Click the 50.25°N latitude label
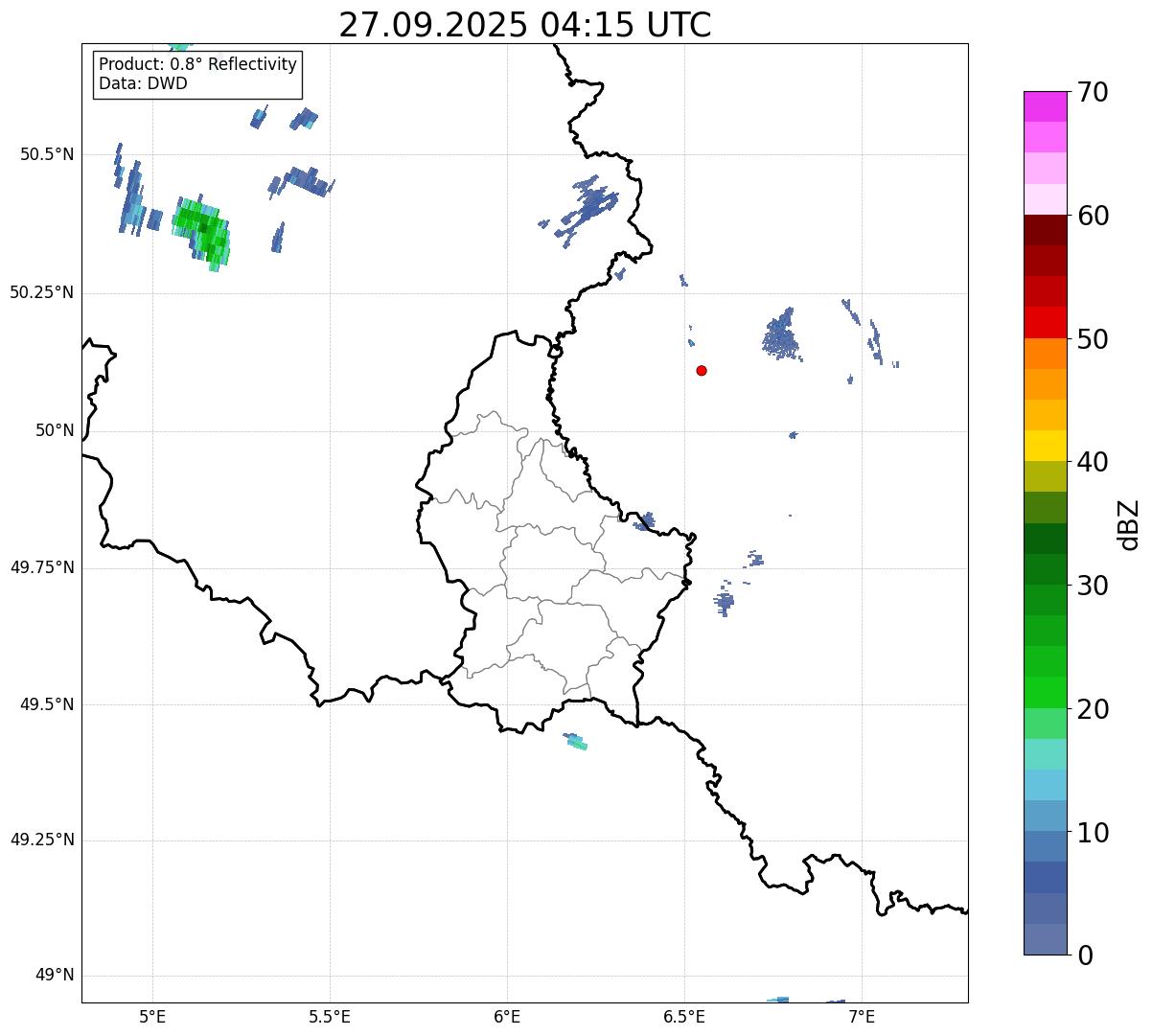This screenshot has height=1036, width=1152. click(x=42, y=292)
